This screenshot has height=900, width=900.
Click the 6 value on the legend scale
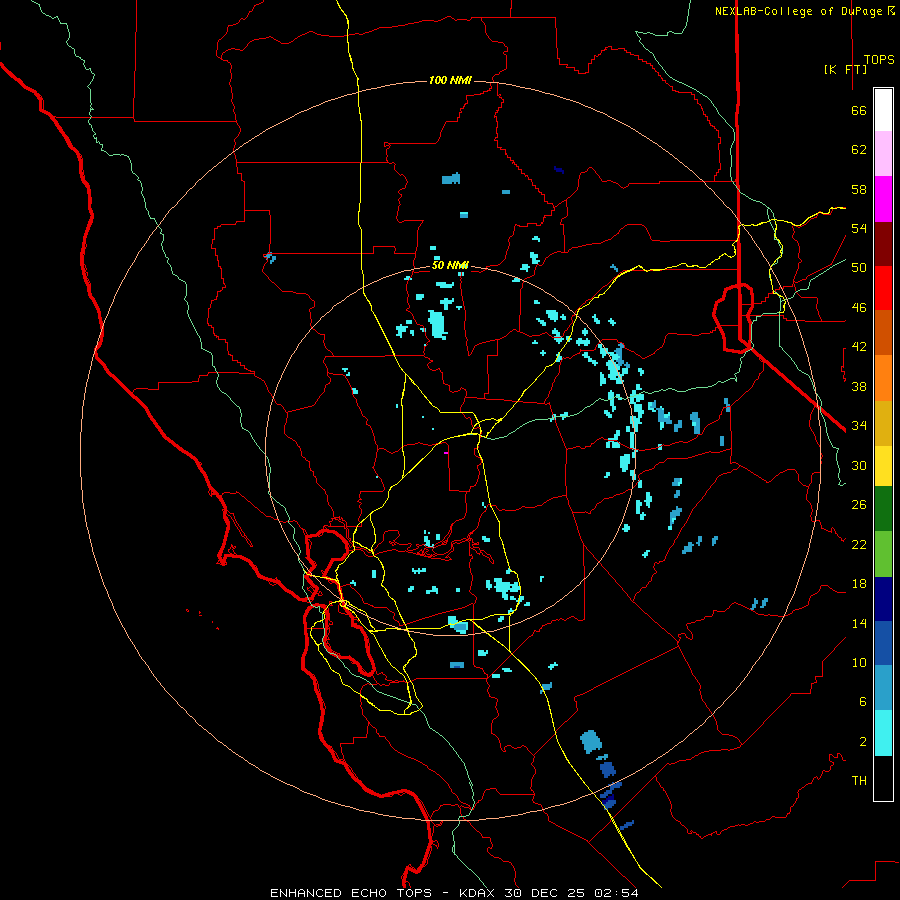pos(863,702)
